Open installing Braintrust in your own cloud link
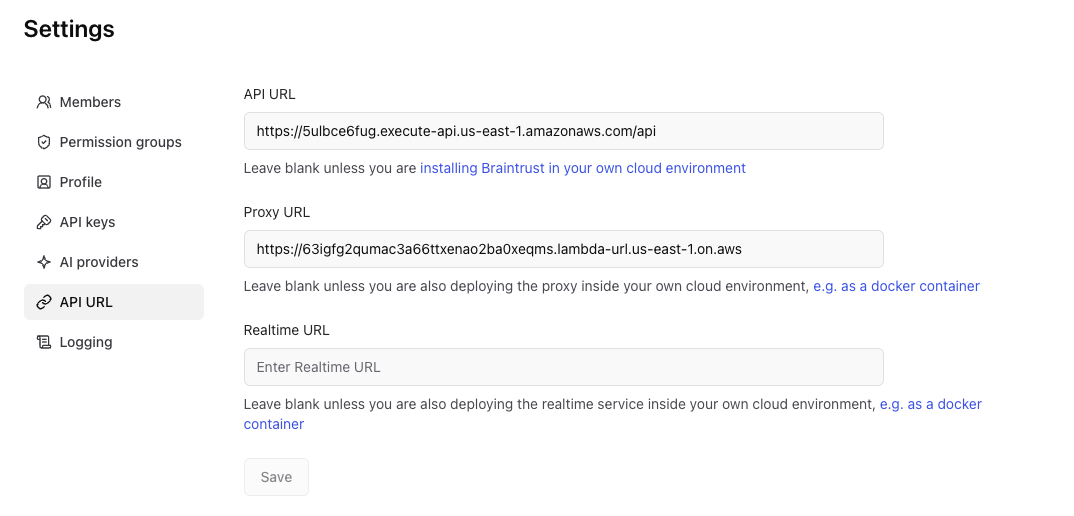Image resolution: width=1074 pixels, height=516 pixels. tap(583, 168)
